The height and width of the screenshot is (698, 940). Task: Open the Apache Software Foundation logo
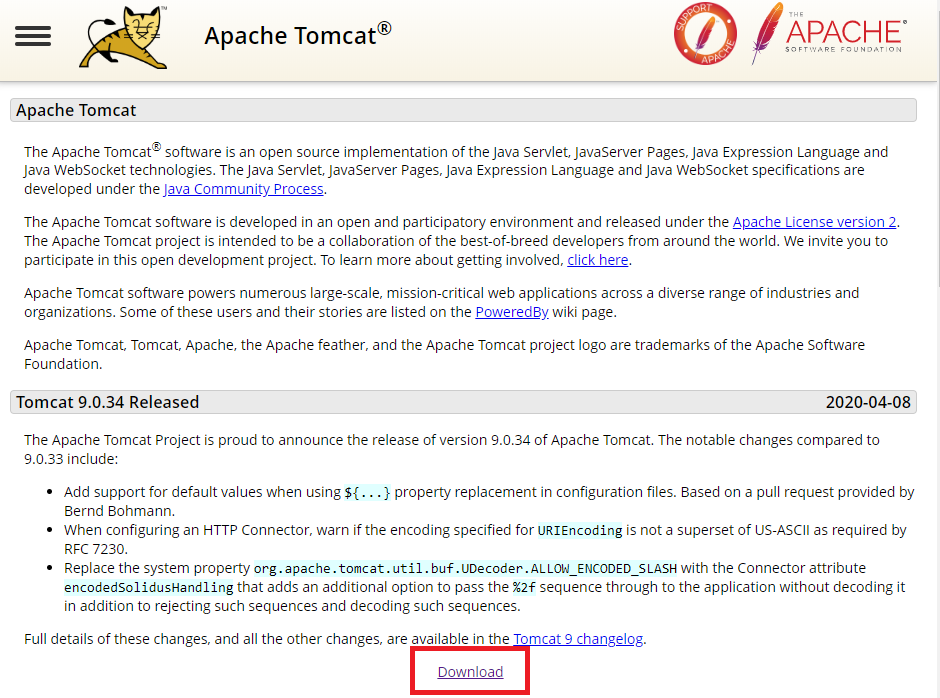click(830, 34)
